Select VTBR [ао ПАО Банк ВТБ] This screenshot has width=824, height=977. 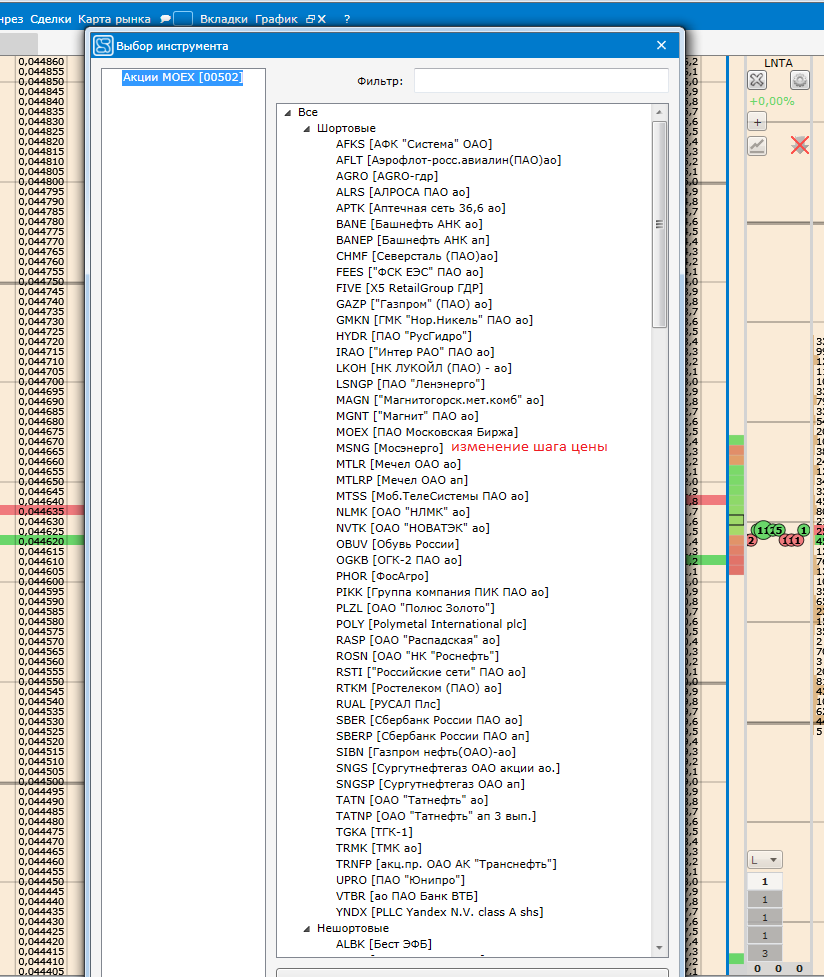pos(407,896)
